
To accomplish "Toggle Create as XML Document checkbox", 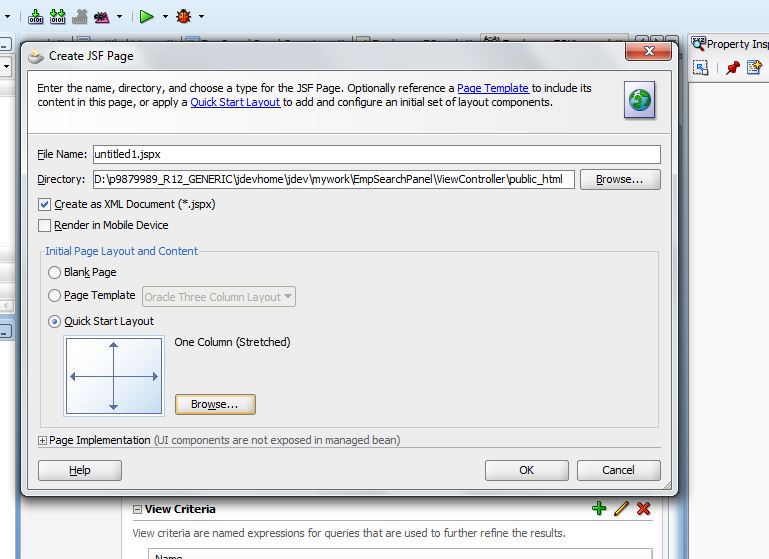I will (44, 204).
